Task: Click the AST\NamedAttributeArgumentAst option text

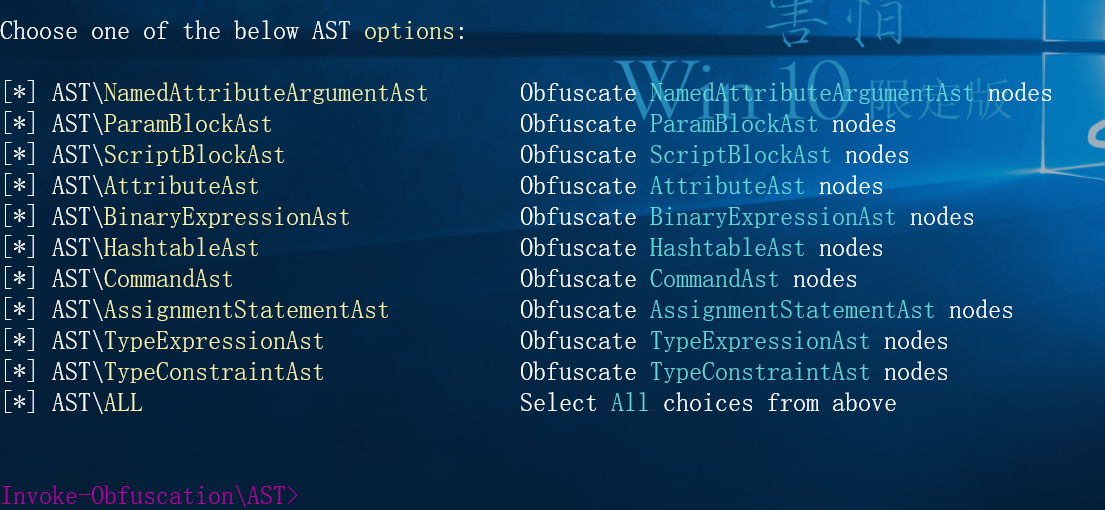Action: coord(240,93)
